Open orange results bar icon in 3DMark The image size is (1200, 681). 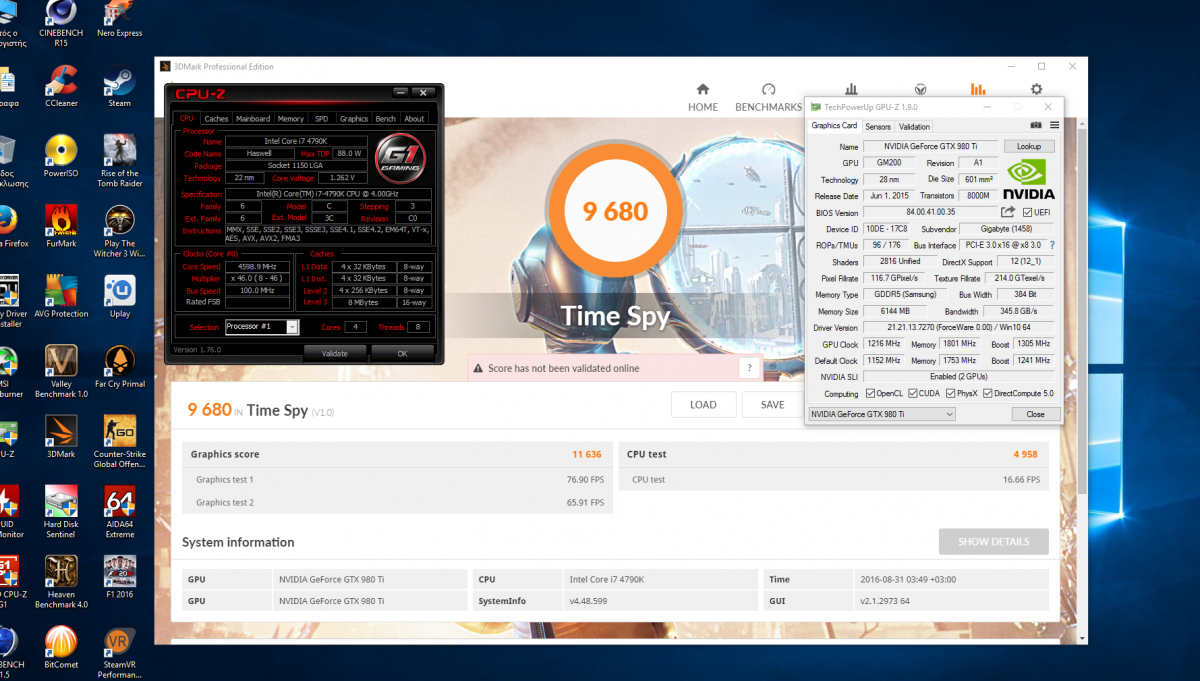click(x=978, y=89)
